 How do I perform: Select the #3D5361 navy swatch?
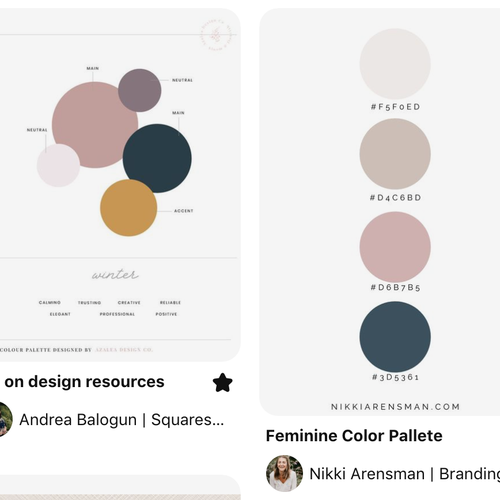(395, 337)
